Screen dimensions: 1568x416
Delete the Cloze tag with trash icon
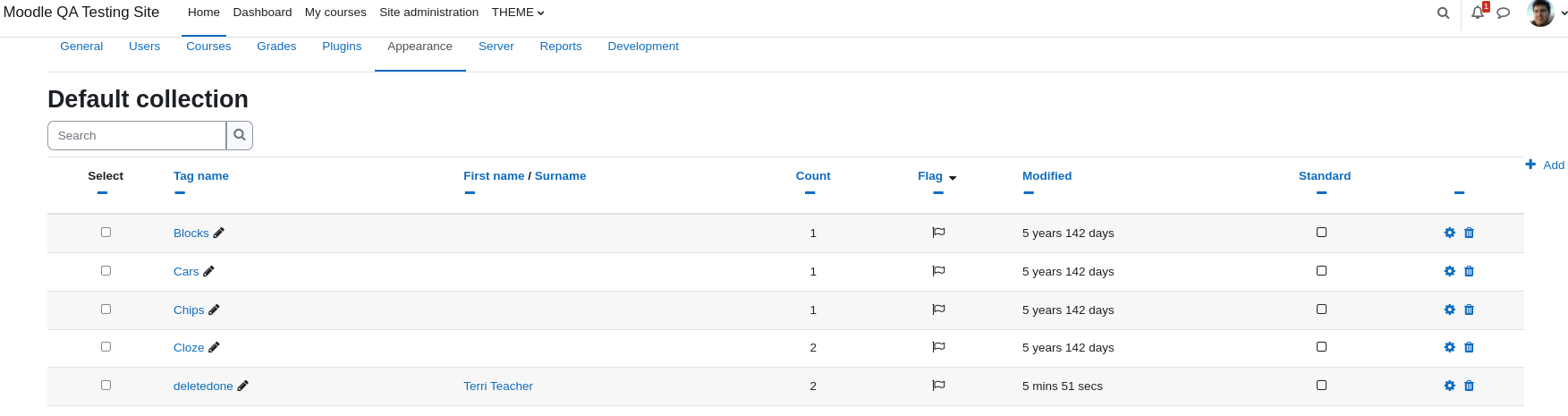[x=1469, y=347]
